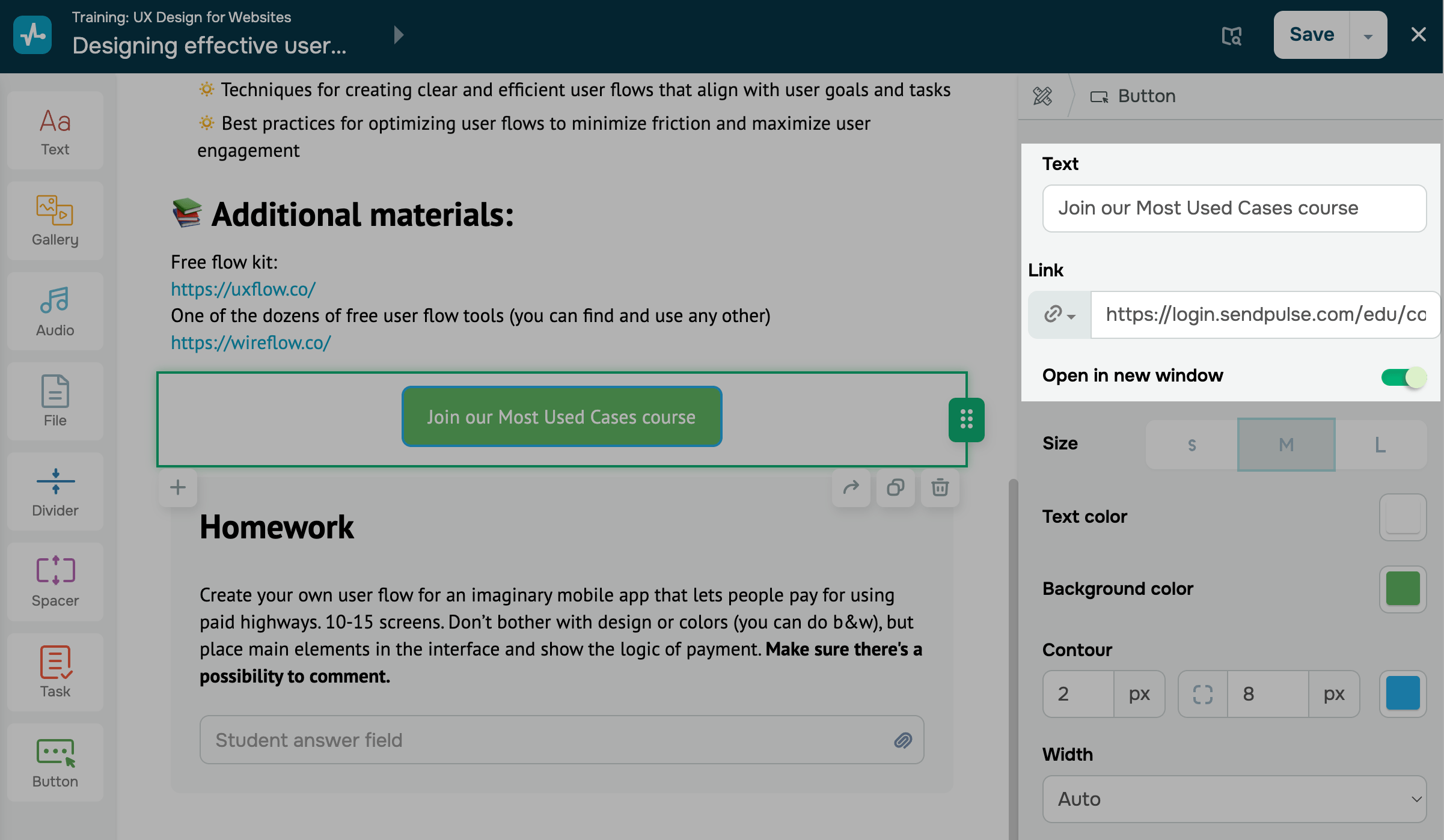Duplicate the selected button block
The height and width of the screenshot is (840, 1444).
(895, 487)
